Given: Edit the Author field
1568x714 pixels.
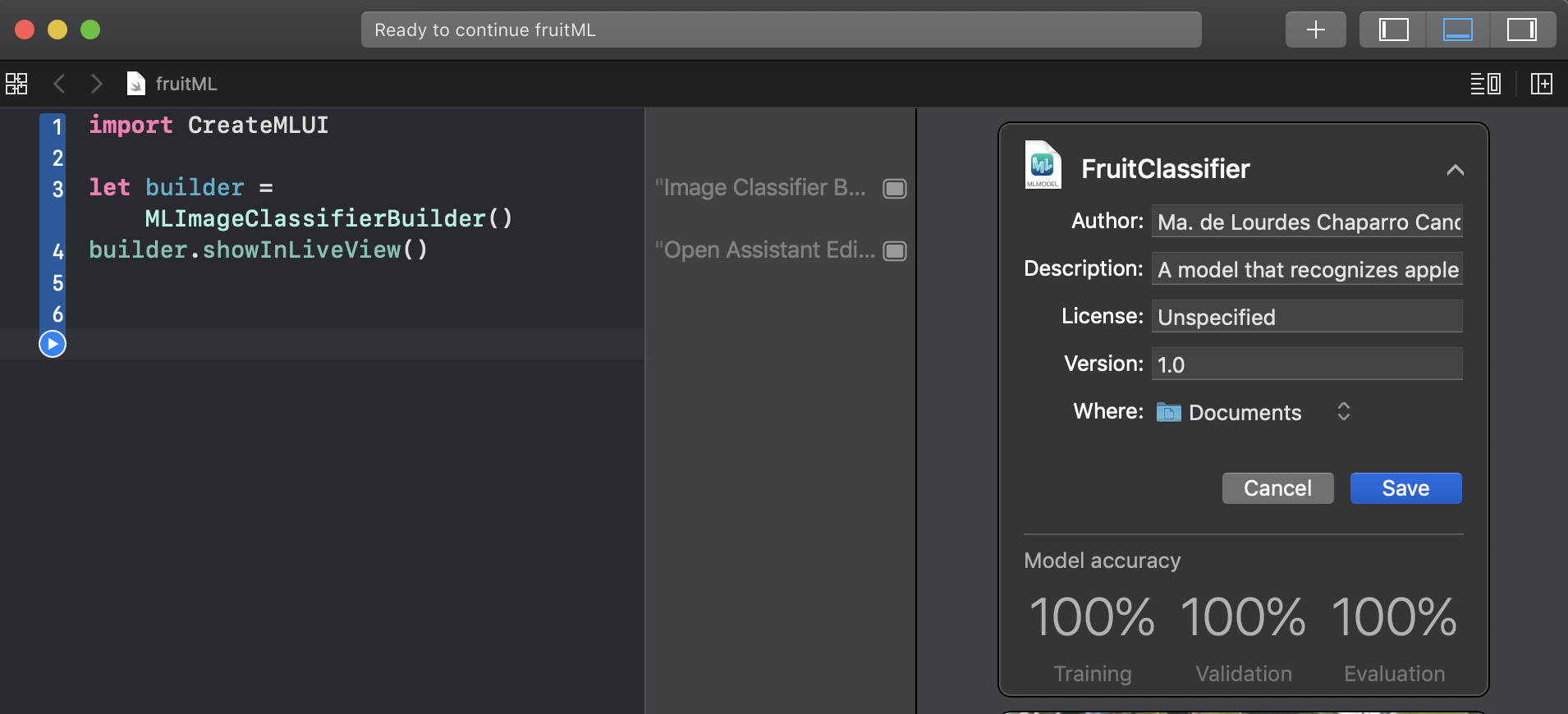Looking at the screenshot, I should [x=1307, y=222].
